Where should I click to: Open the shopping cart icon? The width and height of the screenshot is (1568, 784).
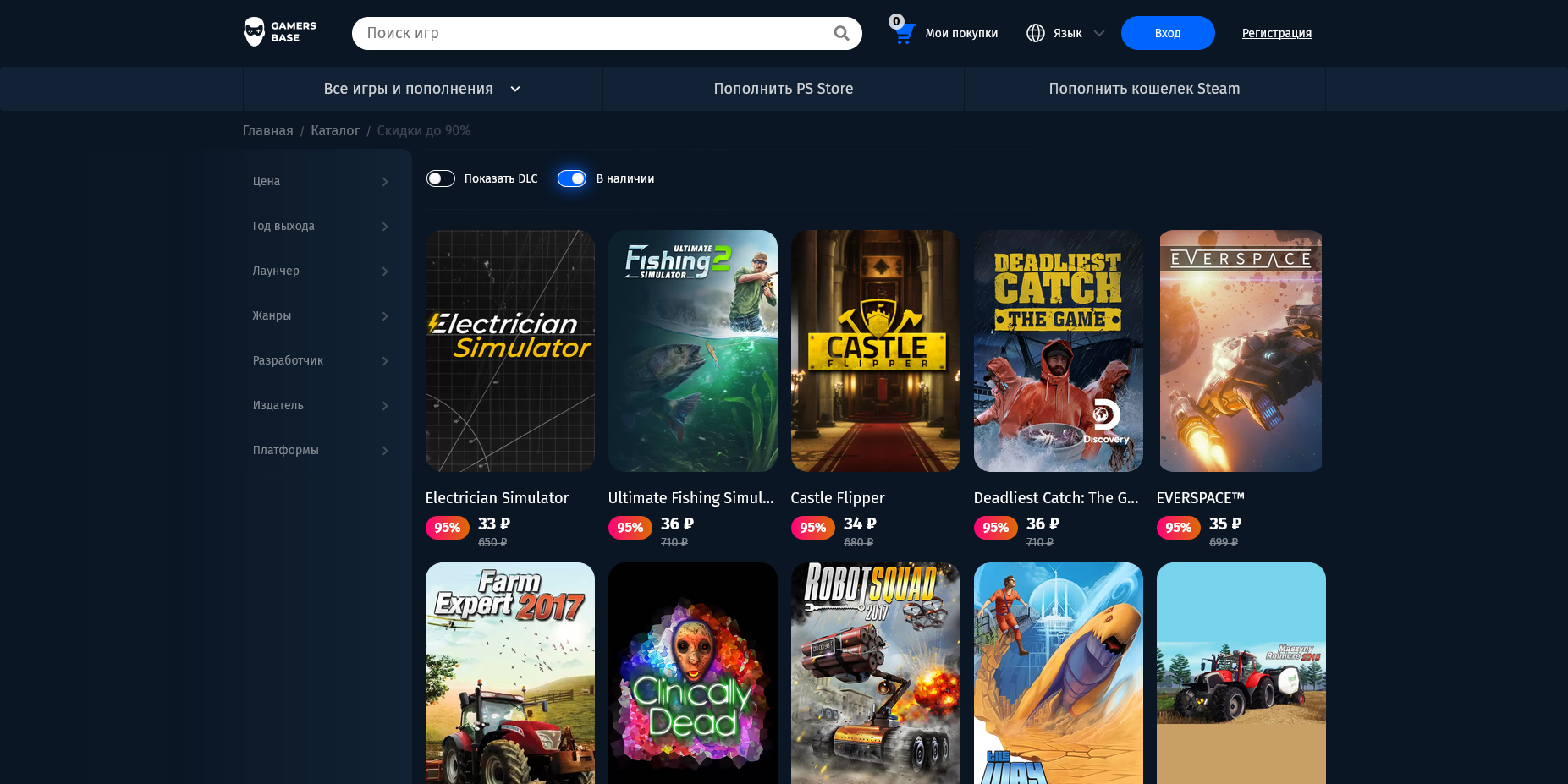(904, 33)
